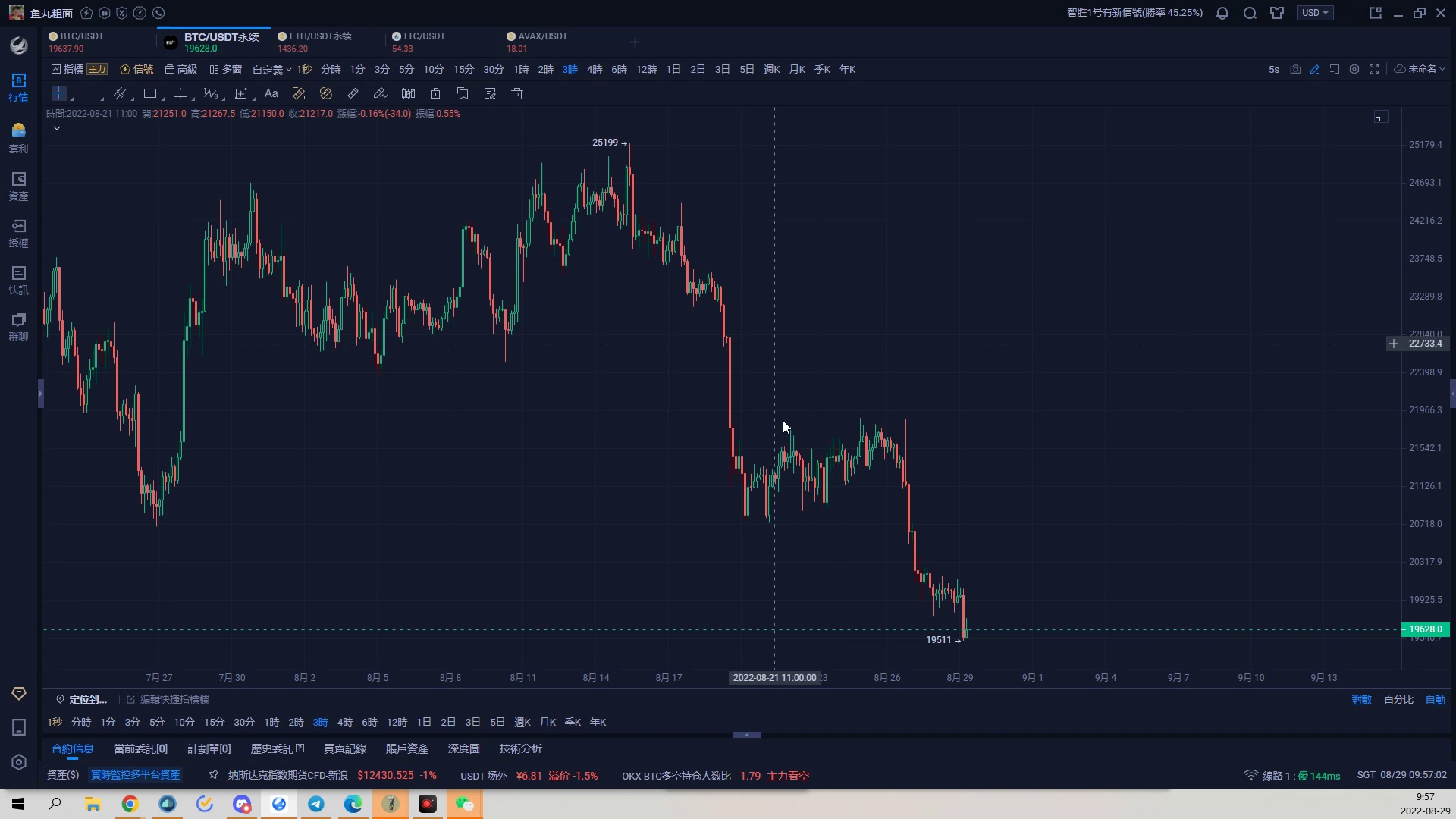Open Telegram from the taskbar
This screenshot has height=819, width=1456.
316,804
